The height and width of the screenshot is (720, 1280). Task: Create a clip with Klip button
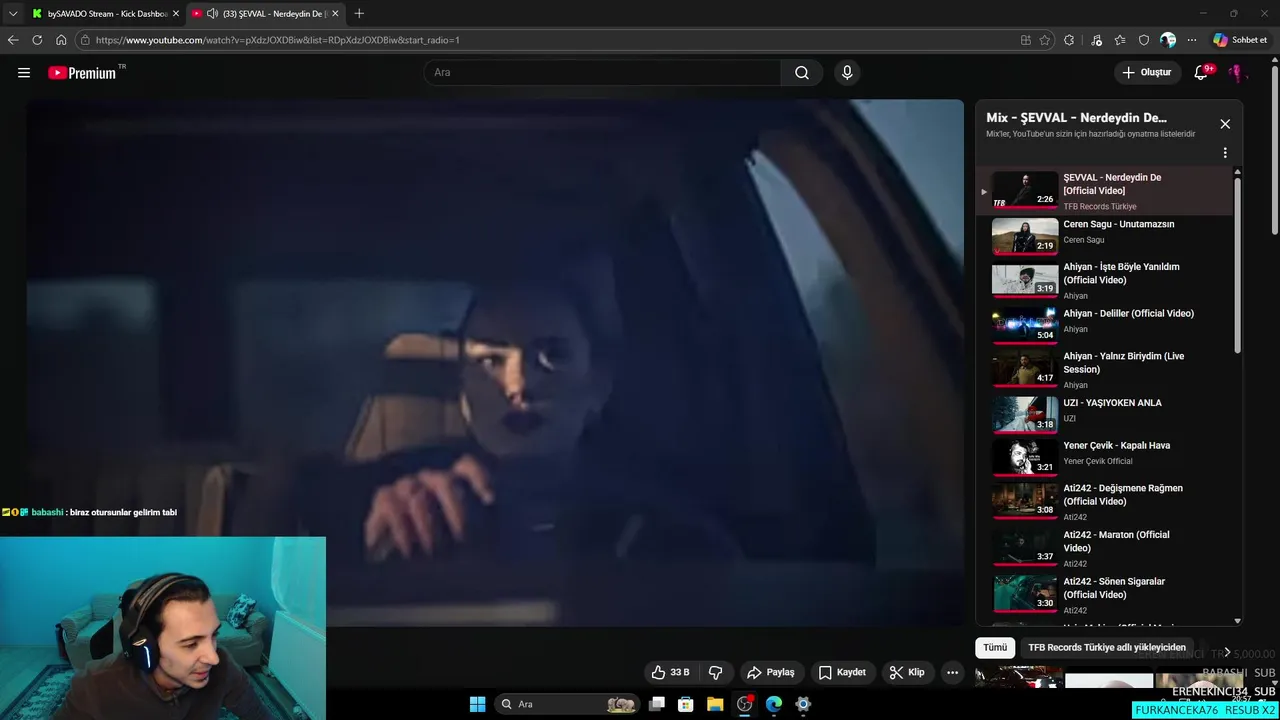tap(907, 672)
